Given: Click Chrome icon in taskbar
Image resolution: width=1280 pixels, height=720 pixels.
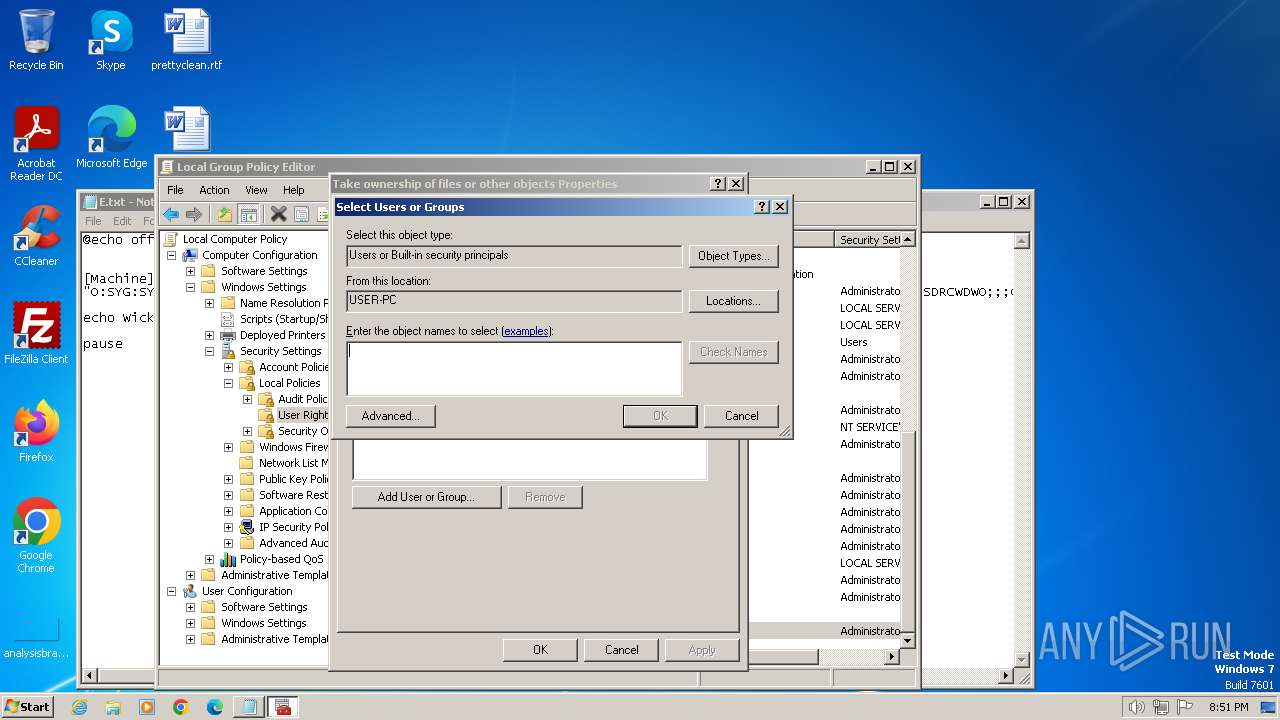Looking at the screenshot, I should point(180,707).
